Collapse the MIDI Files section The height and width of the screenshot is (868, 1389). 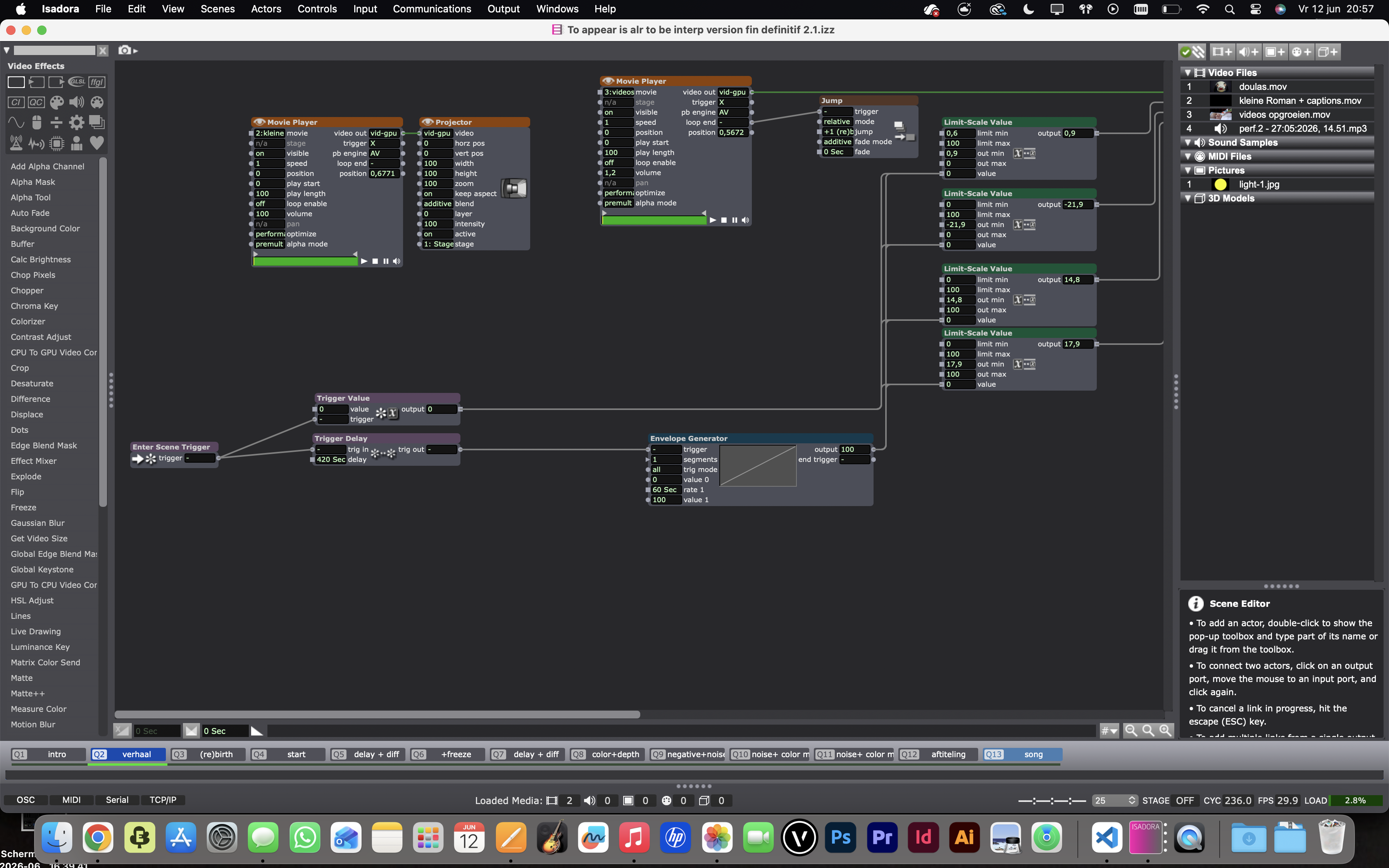click(x=1187, y=156)
